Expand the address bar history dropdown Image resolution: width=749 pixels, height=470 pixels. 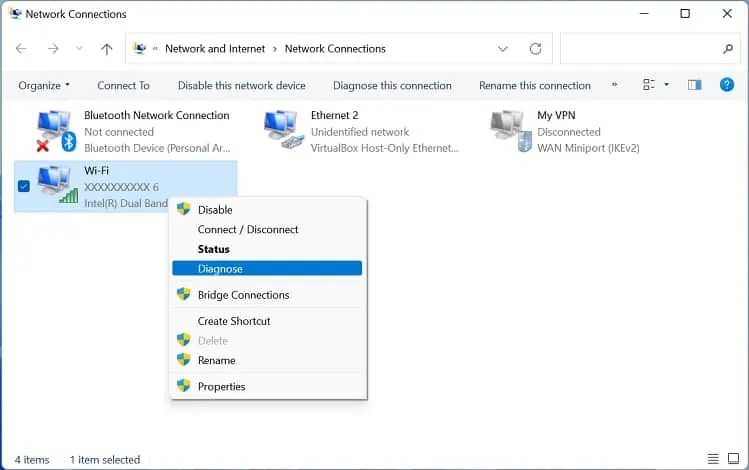502,48
